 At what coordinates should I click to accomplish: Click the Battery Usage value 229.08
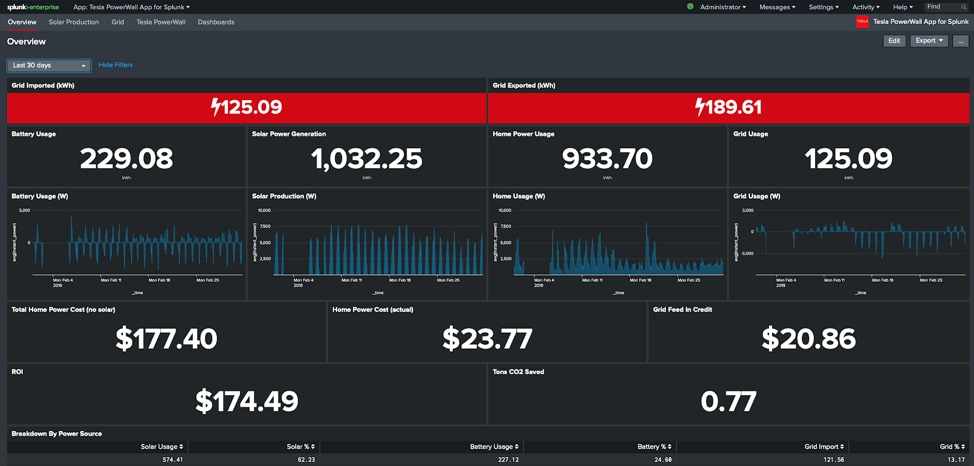pyautogui.click(x=127, y=159)
